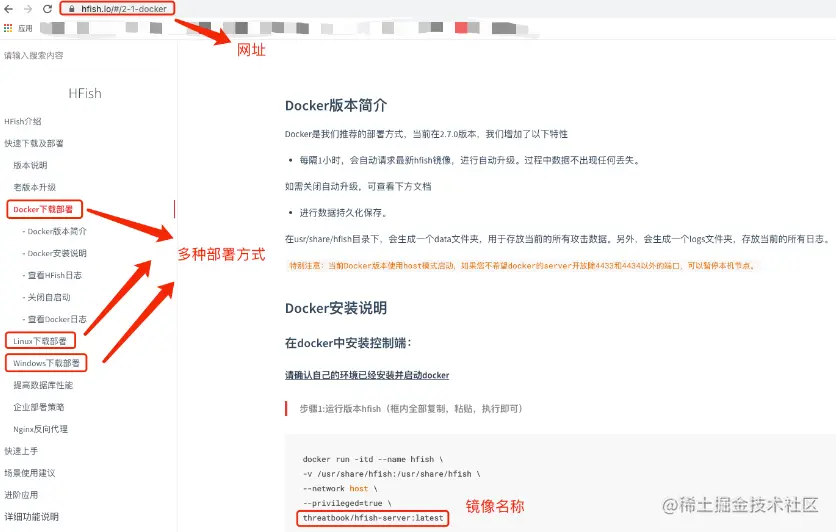
Task: Click code line docker run -itd --name hfish
Action: (373, 459)
